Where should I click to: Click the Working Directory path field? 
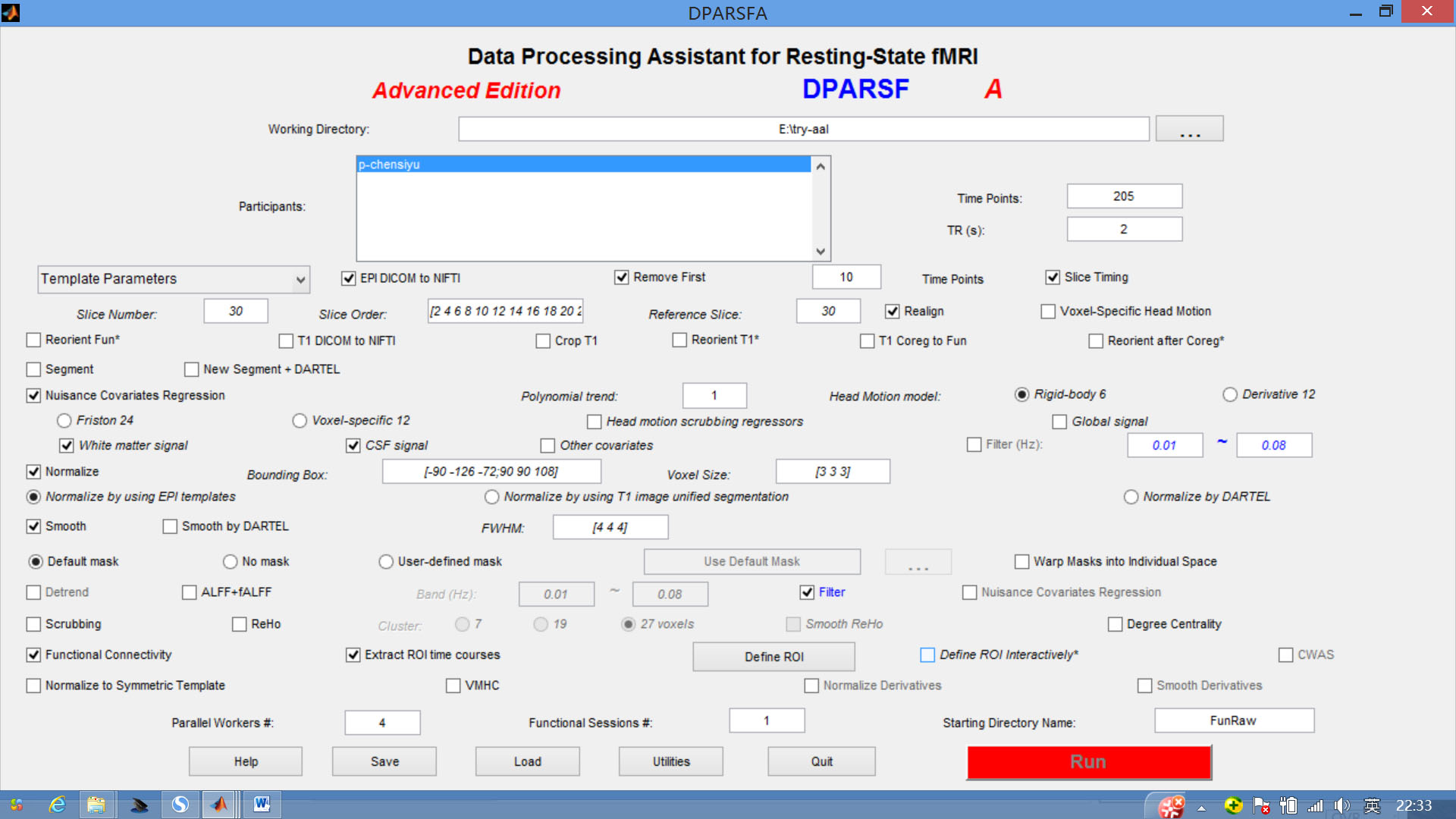pos(804,129)
